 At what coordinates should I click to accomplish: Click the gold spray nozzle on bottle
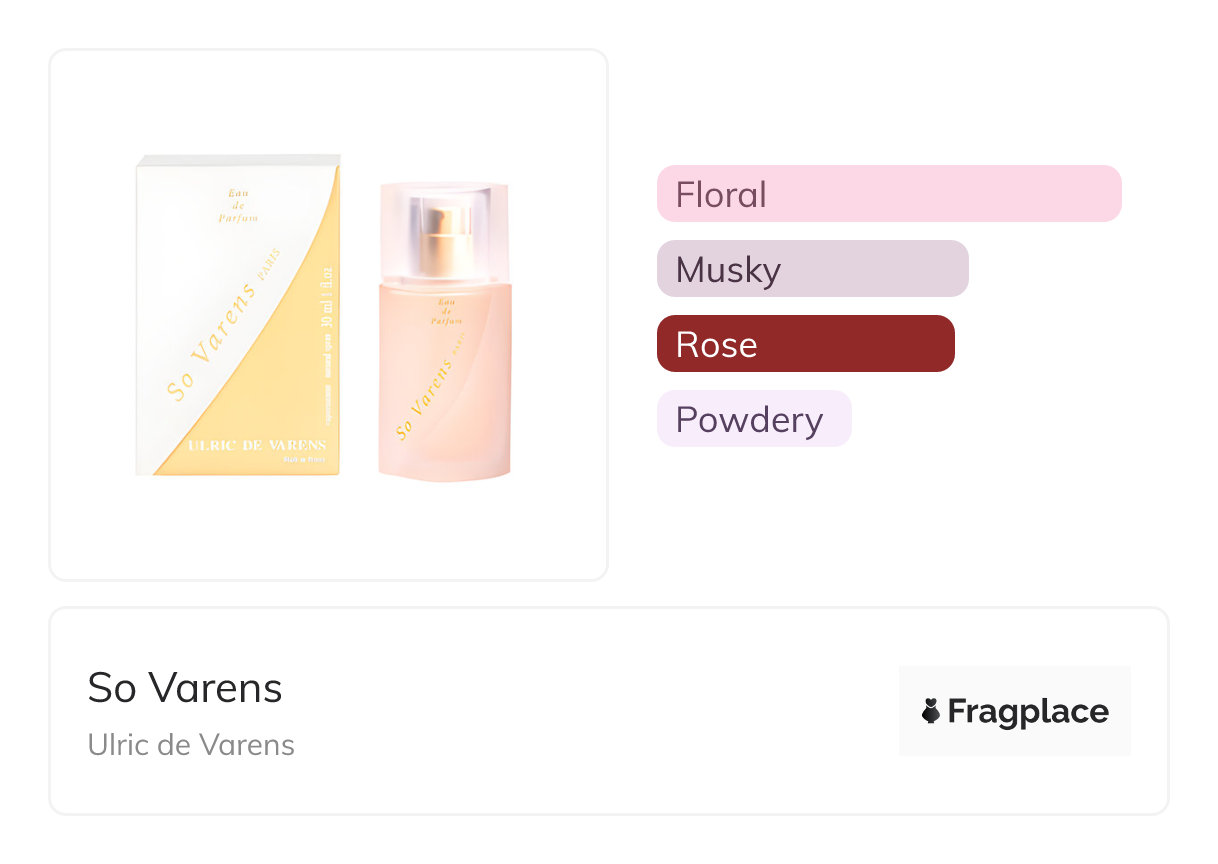445,240
